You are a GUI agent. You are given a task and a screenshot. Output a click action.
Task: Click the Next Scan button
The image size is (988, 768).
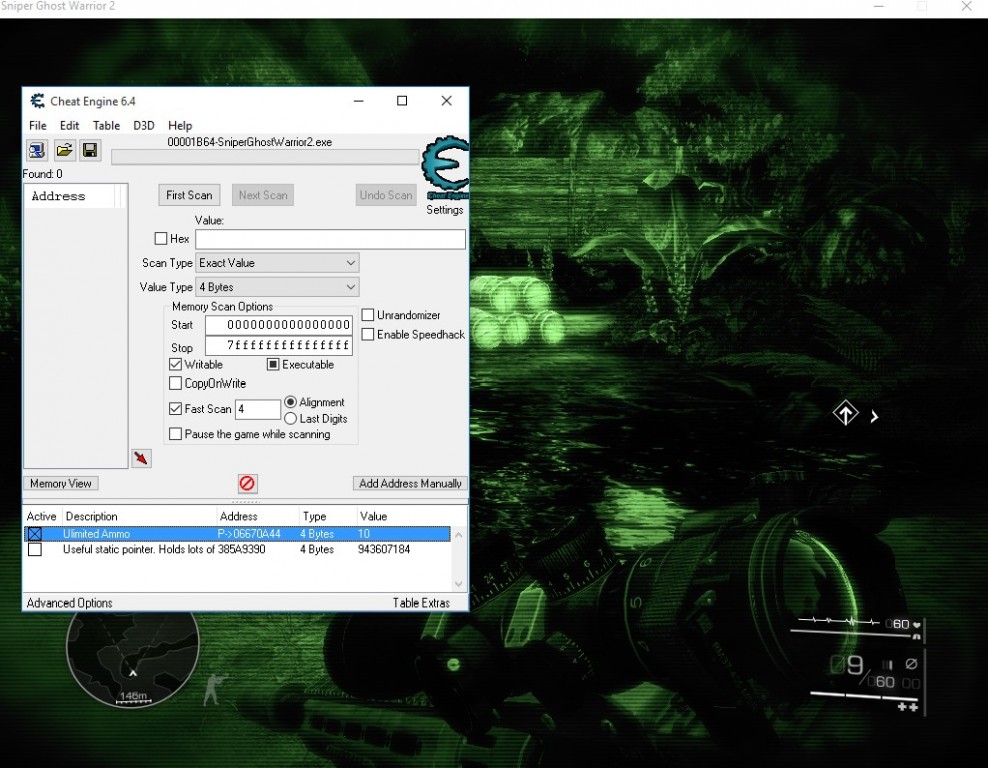[263, 195]
